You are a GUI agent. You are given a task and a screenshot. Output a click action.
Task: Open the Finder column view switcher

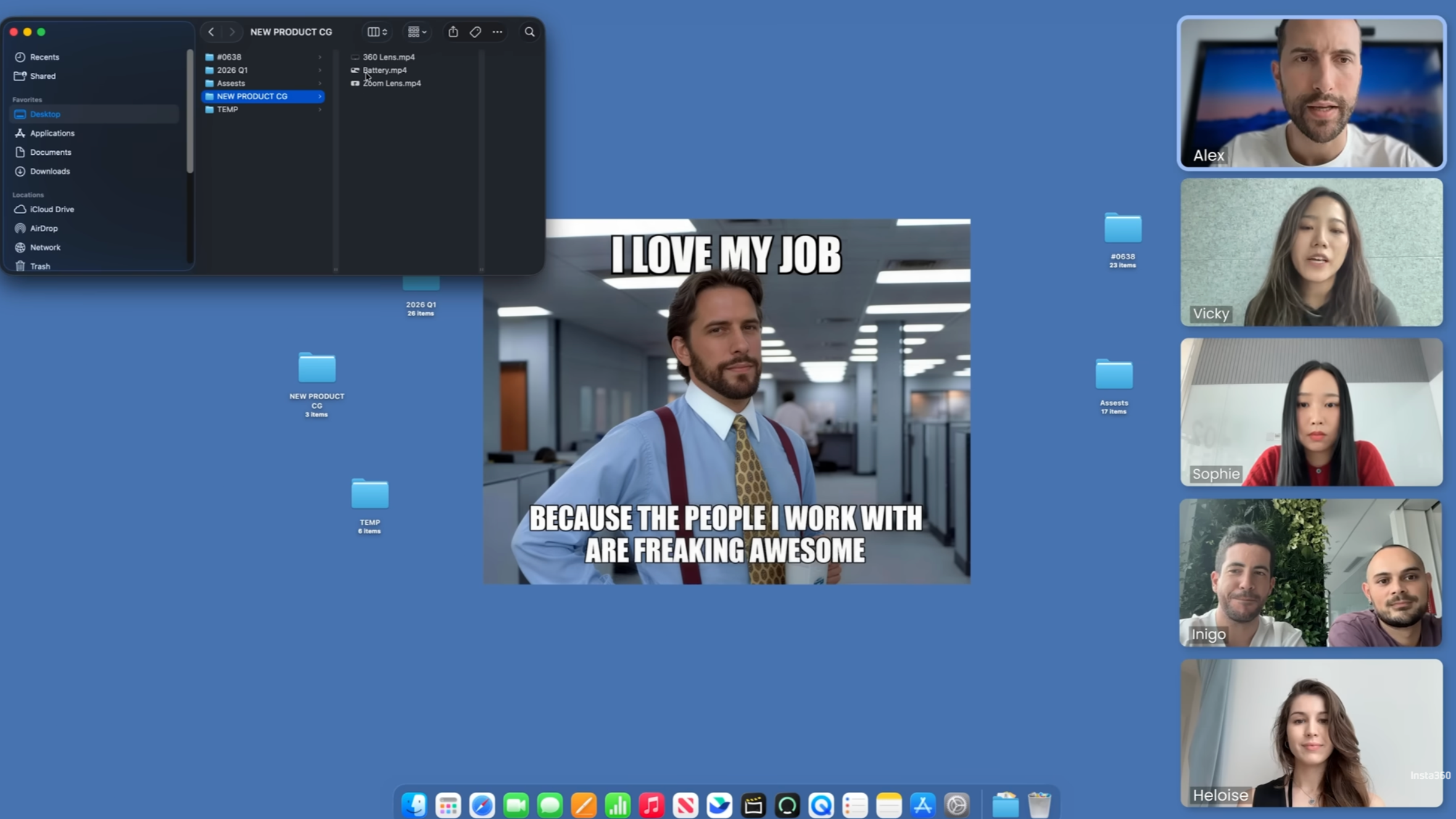(x=377, y=32)
